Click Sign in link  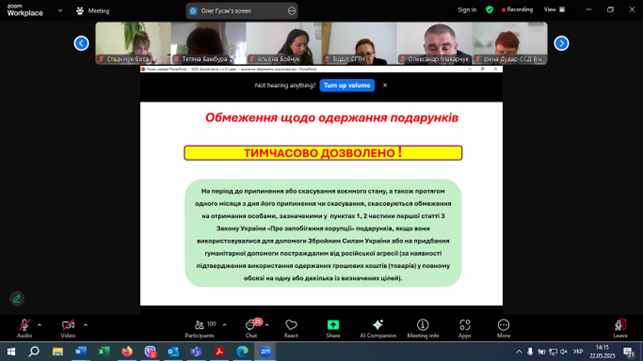point(467,10)
